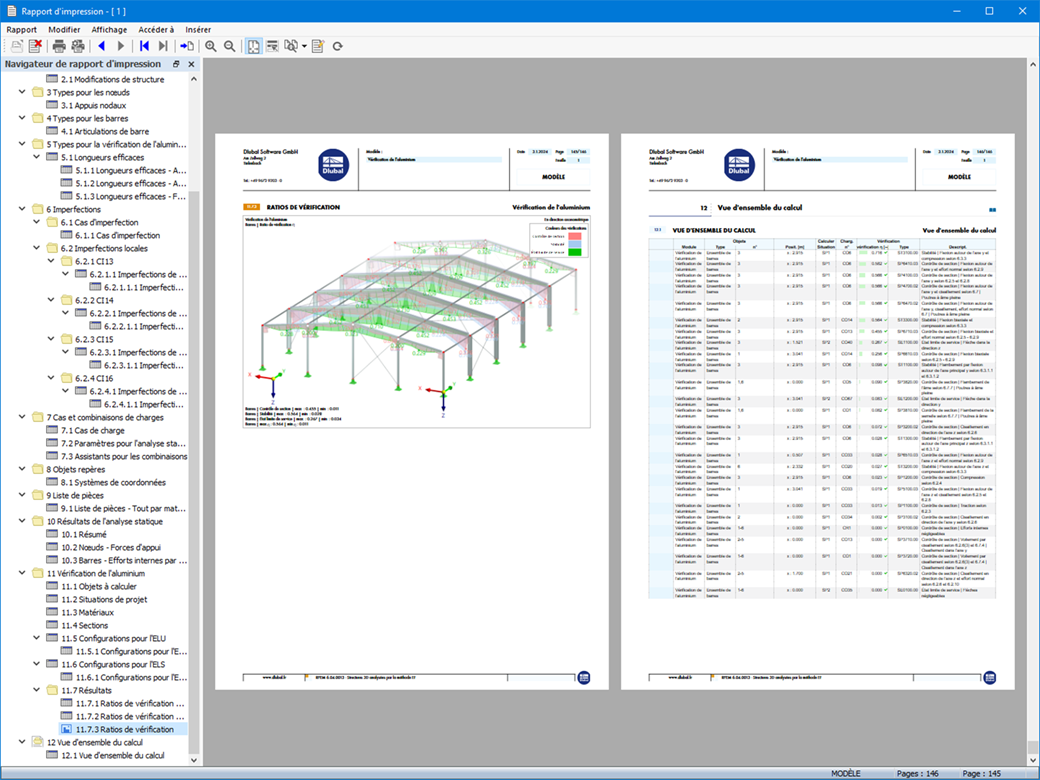This screenshot has height=780, width=1040.
Task: Click the zoom out magnifier icon
Action: point(229,46)
